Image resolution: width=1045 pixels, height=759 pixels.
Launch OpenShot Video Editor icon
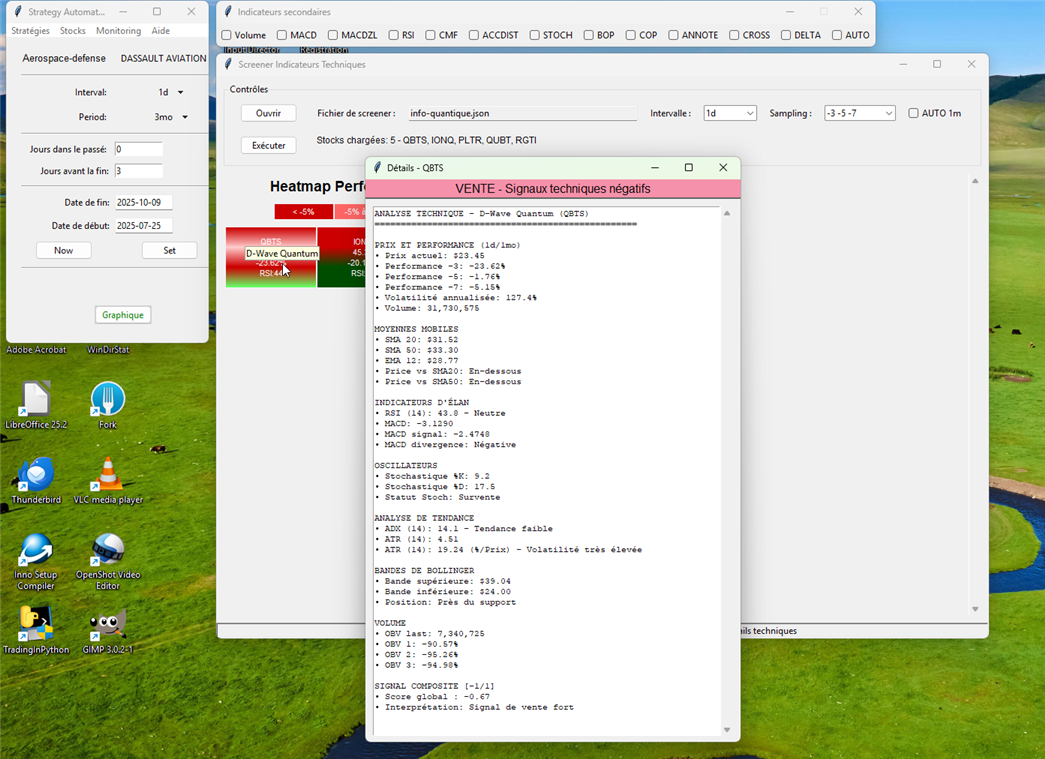click(x=108, y=551)
